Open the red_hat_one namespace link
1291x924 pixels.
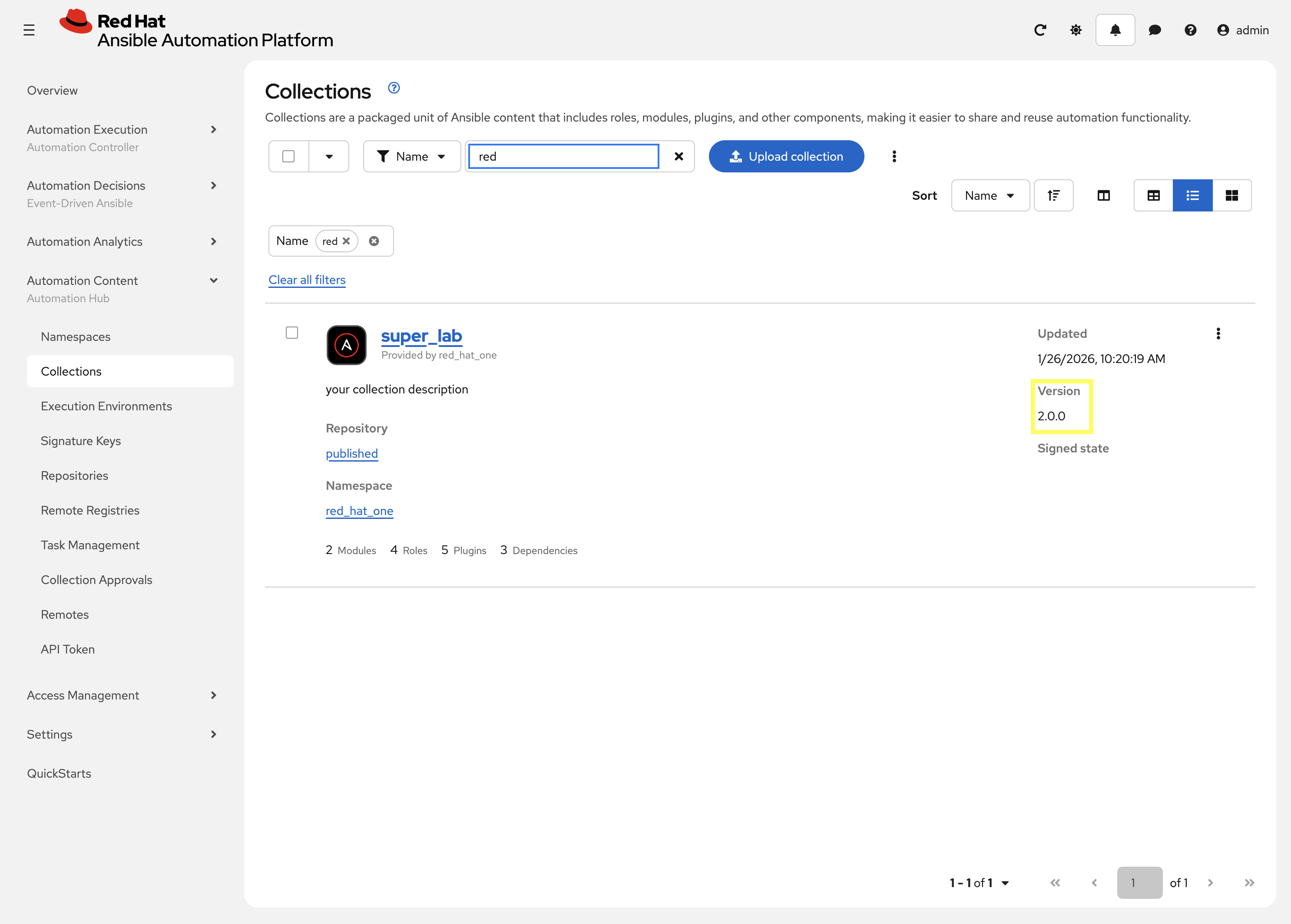[x=359, y=510]
